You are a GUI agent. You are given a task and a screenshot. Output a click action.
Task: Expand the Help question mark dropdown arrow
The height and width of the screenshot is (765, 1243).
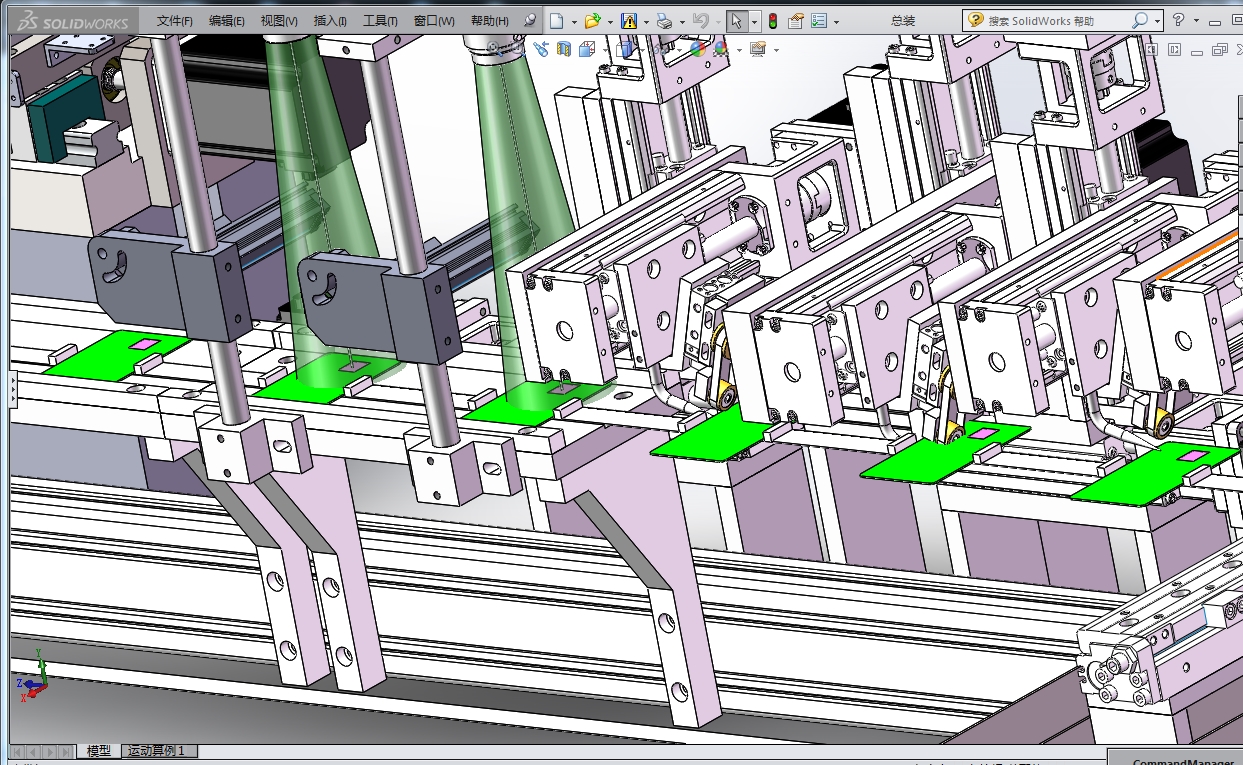1198,21
